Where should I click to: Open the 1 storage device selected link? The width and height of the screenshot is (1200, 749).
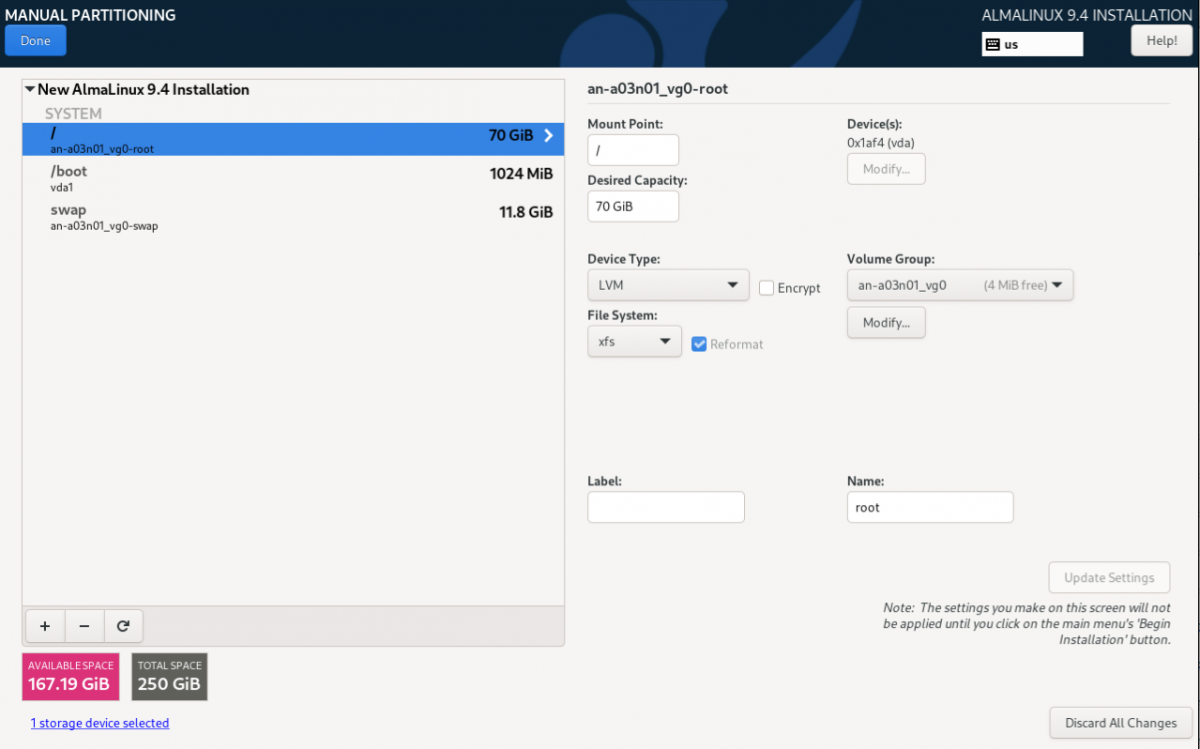100,723
